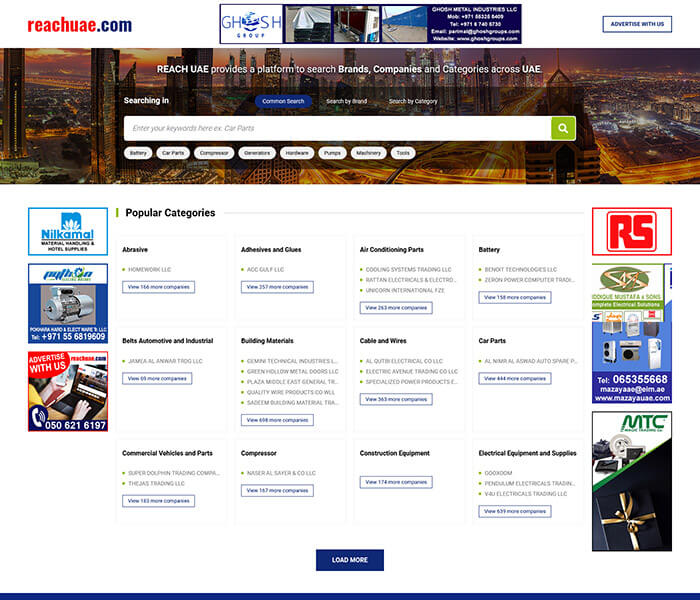Open the reachuae.com logo home link

79,25
